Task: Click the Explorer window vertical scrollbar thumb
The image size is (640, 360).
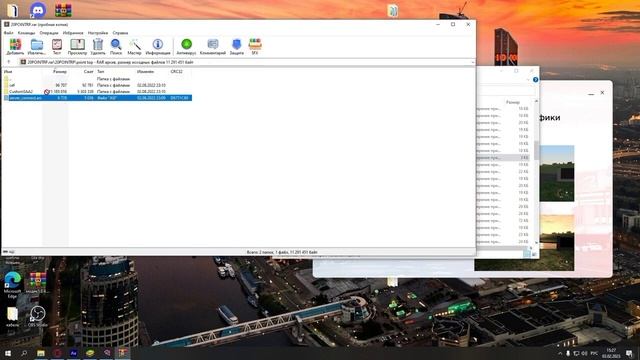Action: point(536,151)
